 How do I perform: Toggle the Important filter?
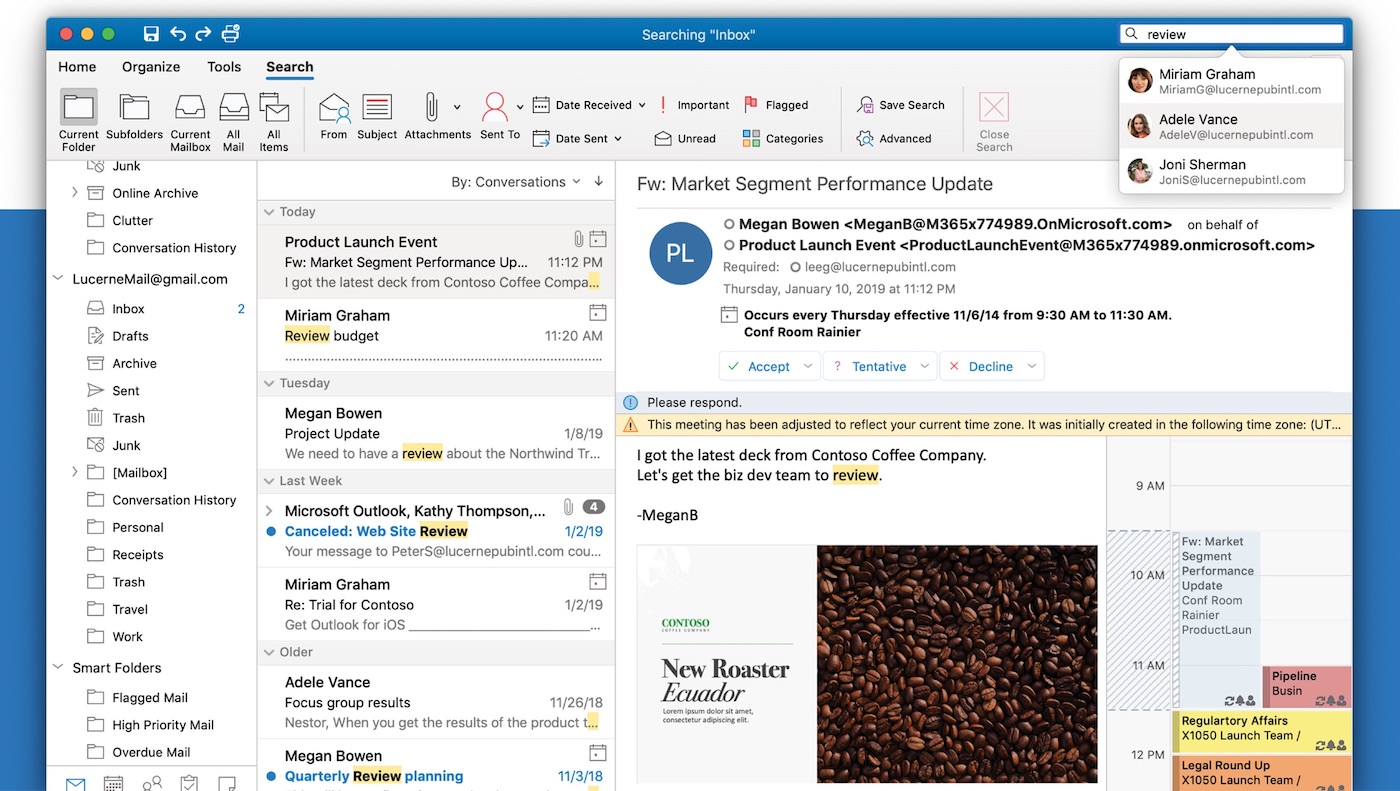pyautogui.click(x=693, y=105)
